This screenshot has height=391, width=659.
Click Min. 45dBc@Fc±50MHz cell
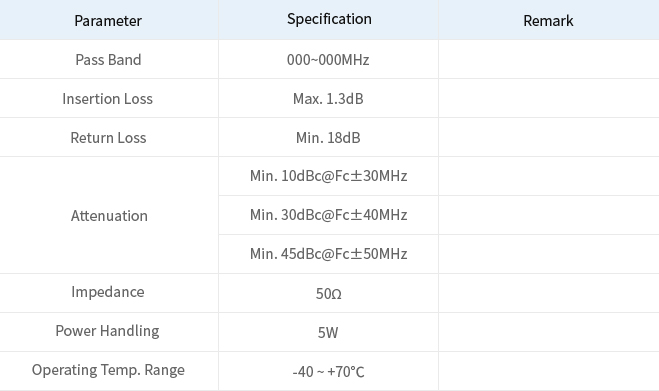[x=328, y=254]
